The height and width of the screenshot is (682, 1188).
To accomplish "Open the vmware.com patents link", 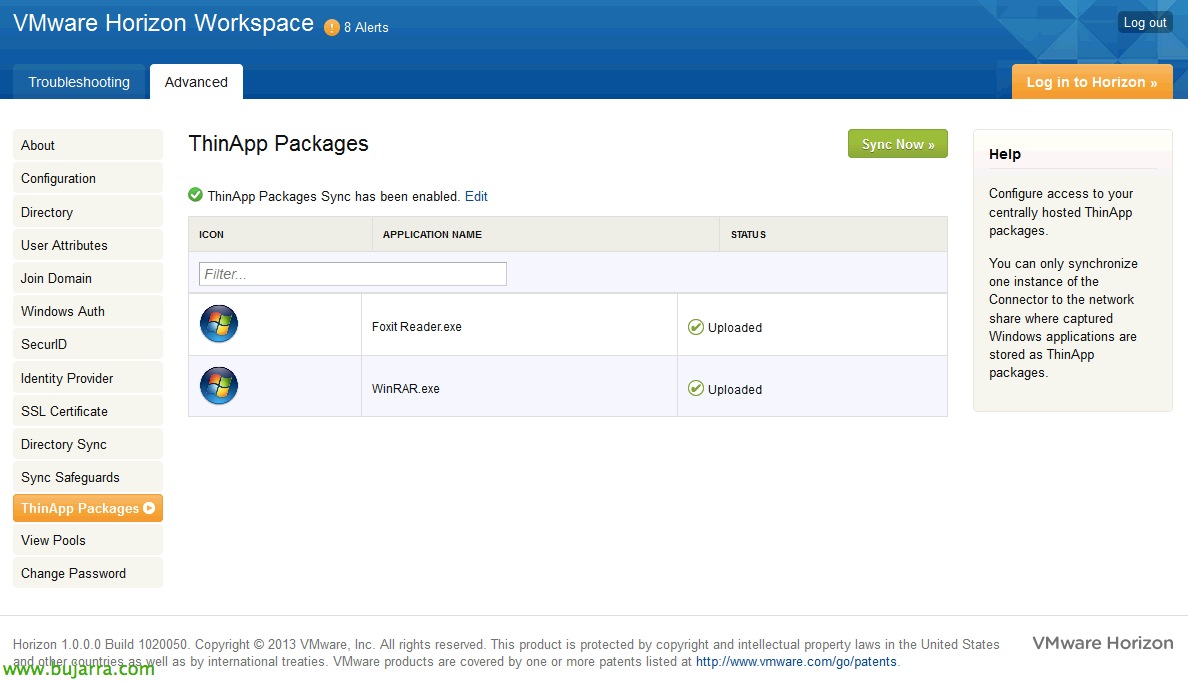I will [796, 662].
